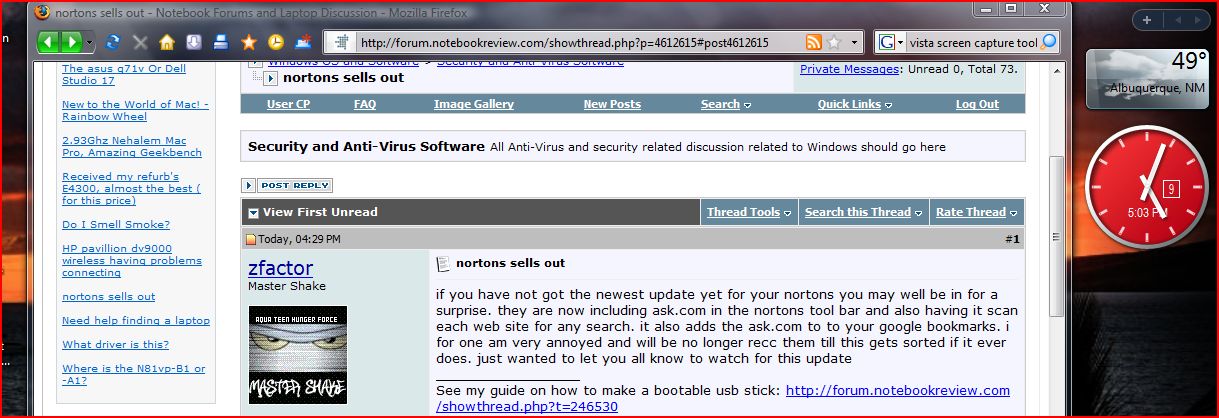Image resolution: width=1219 pixels, height=418 pixels.
Task: Open the back/forward history dropdown arrow
Action: click(90, 43)
